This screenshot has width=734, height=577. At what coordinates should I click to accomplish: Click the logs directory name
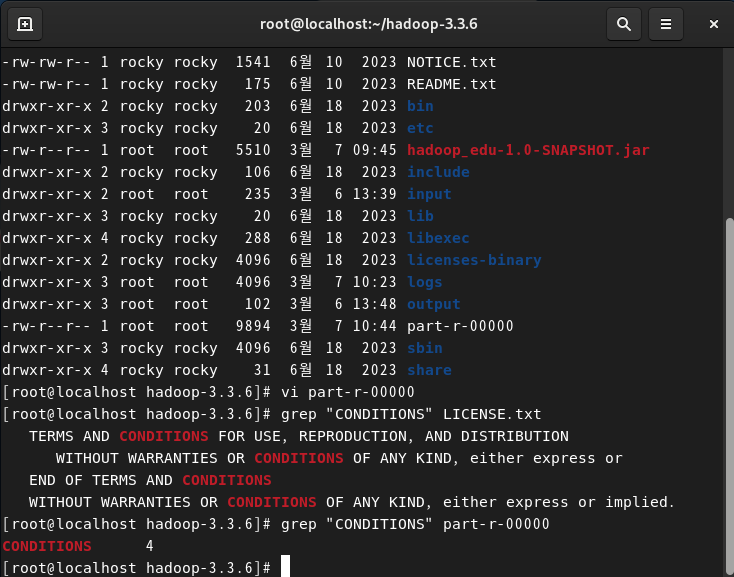pyautogui.click(x=424, y=282)
